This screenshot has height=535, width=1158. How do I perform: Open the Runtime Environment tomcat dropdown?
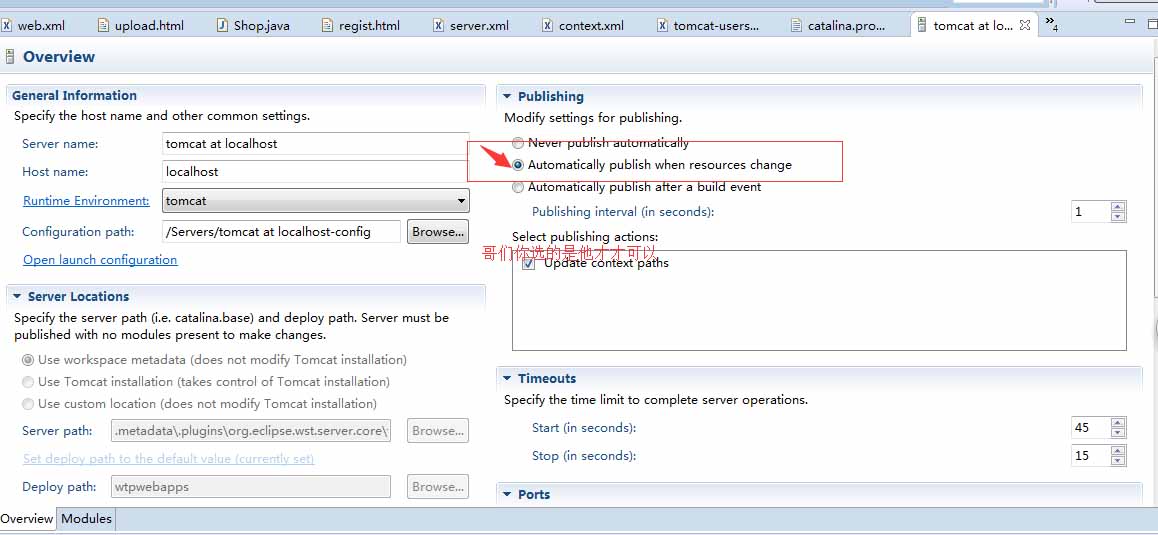pyautogui.click(x=315, y=200)
